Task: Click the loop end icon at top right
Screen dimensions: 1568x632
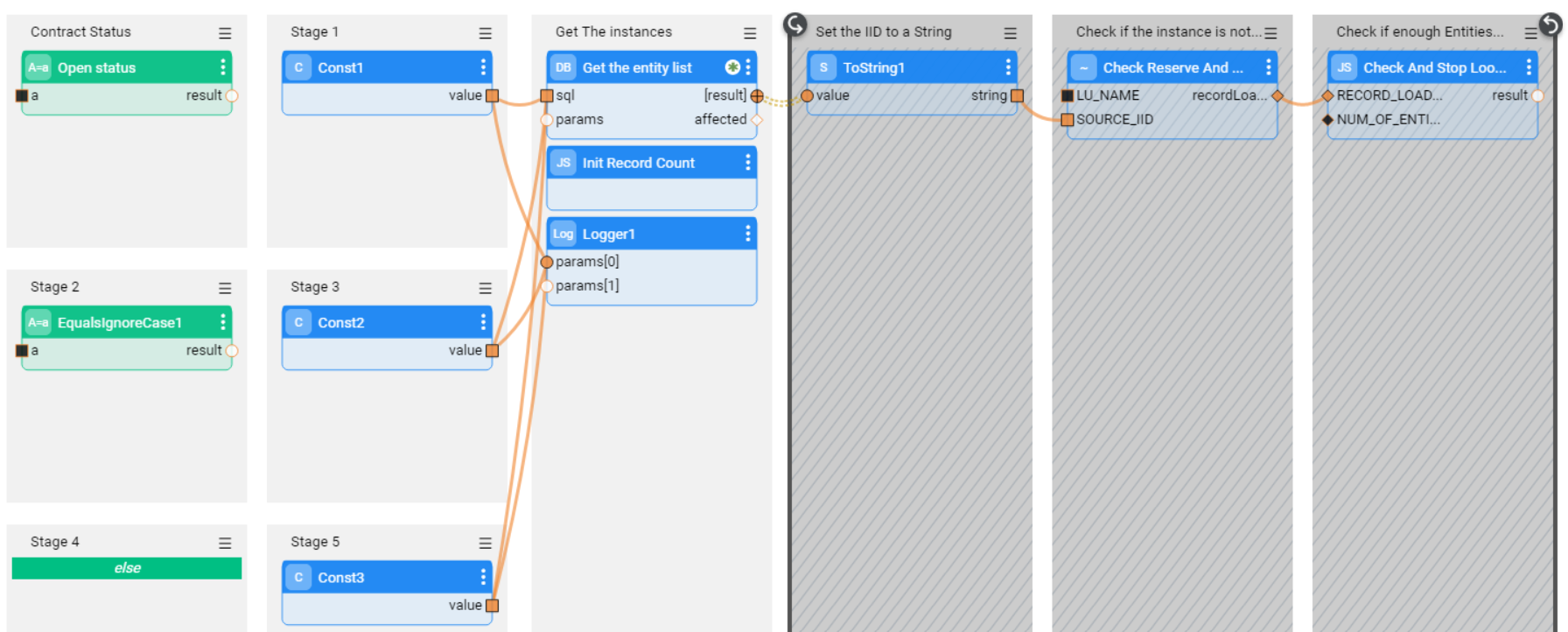Action: [1550, 24]
